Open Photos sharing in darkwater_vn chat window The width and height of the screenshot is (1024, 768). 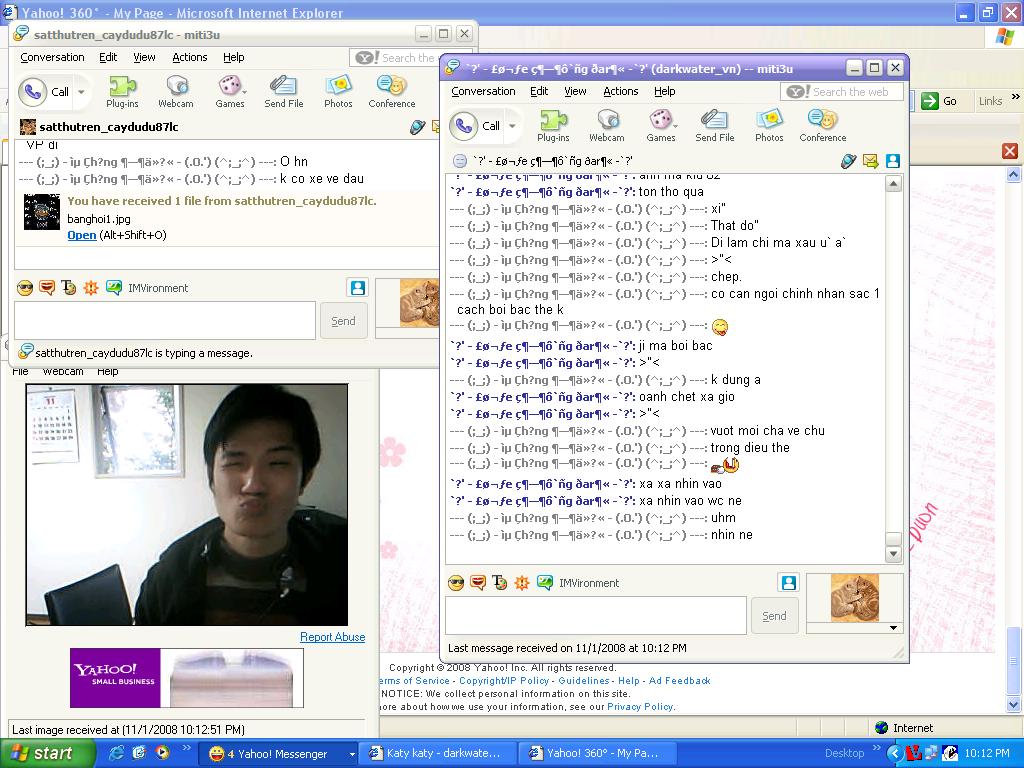769,125
